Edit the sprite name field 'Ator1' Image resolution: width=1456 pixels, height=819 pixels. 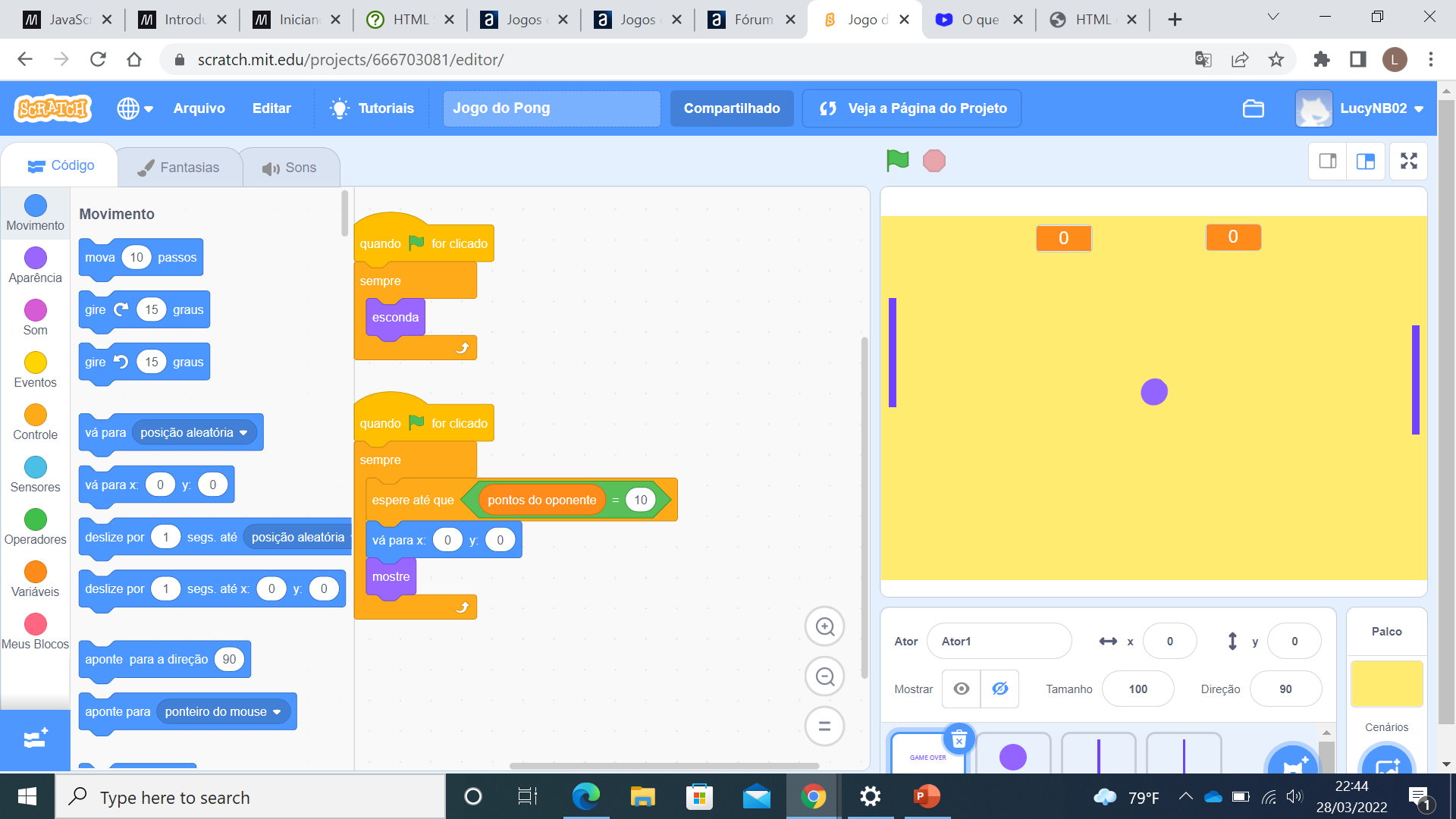(x=999, y=642)
